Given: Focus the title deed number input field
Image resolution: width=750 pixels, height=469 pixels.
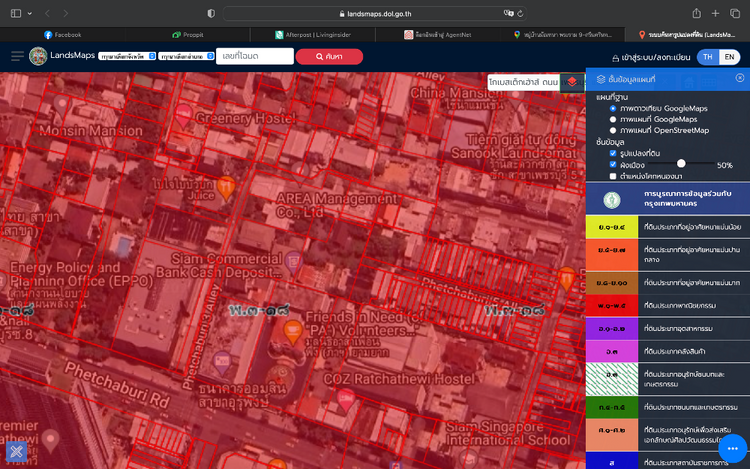Looking at the screenshot, I should [x=254, y=56].
